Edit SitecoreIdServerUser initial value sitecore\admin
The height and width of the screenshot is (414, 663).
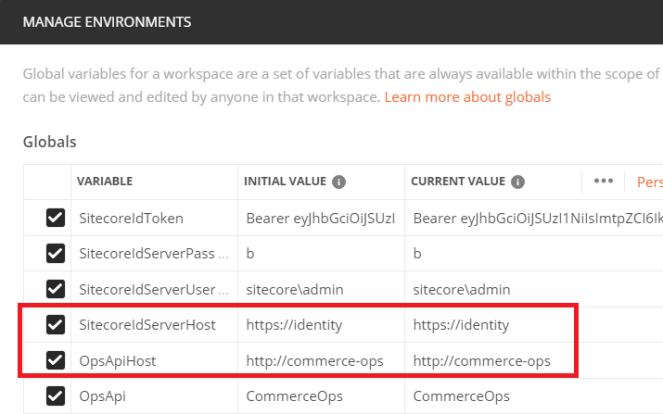point(321,290)
